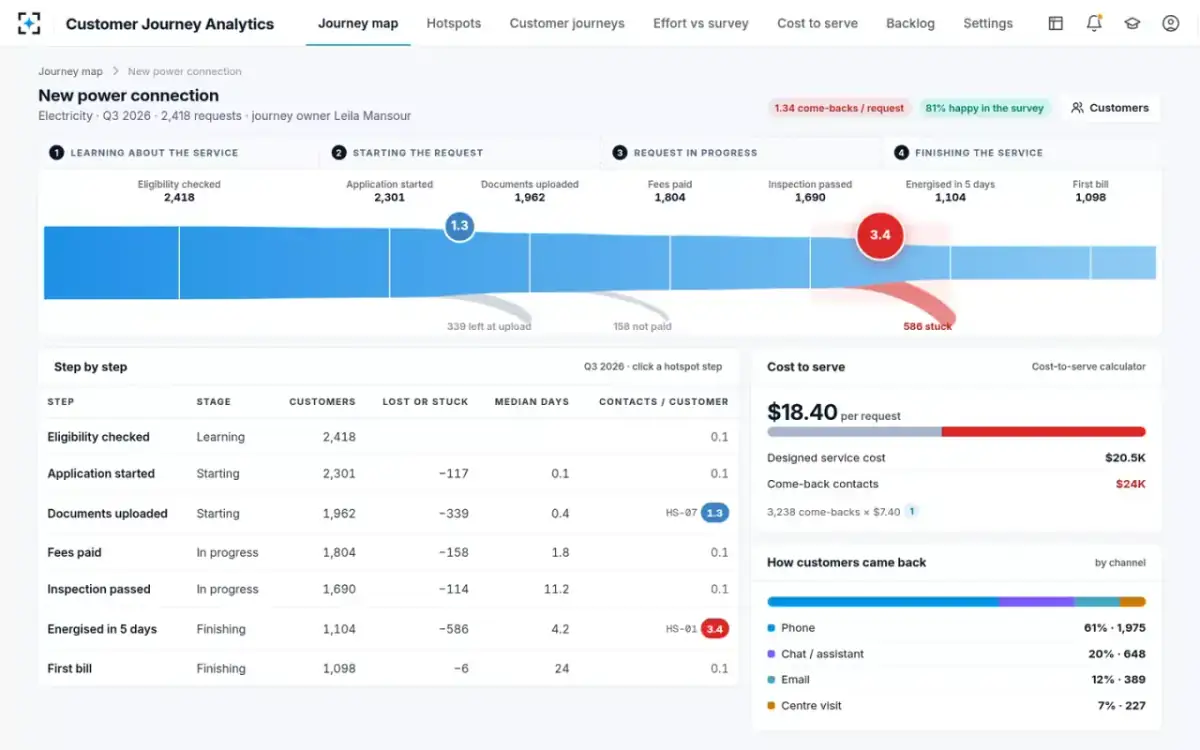Viewport: 1200px width, 750px height.
Task: Click the '158 not paid' flow label
Action: point(642,326)
